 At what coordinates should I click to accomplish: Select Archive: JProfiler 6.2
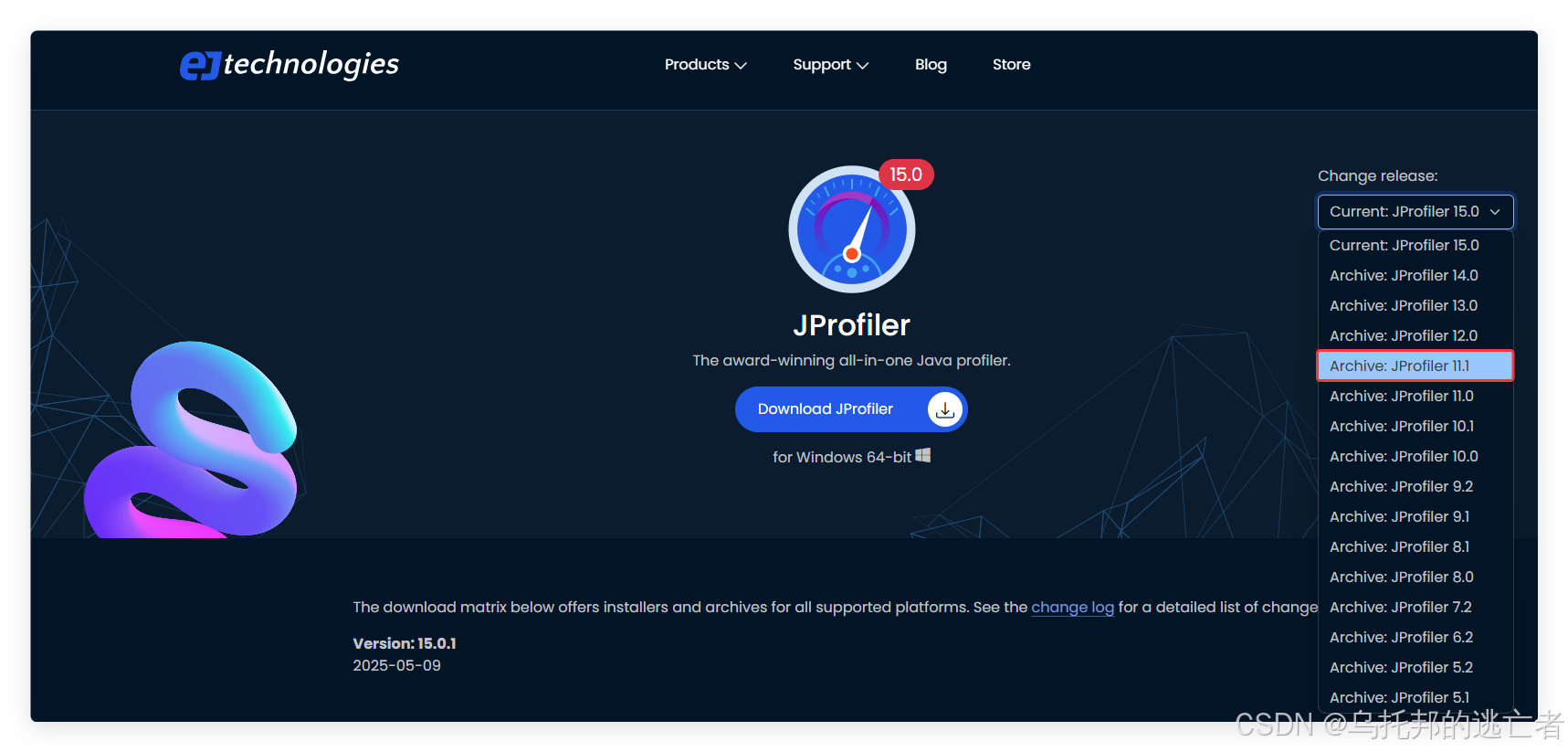1415,638
